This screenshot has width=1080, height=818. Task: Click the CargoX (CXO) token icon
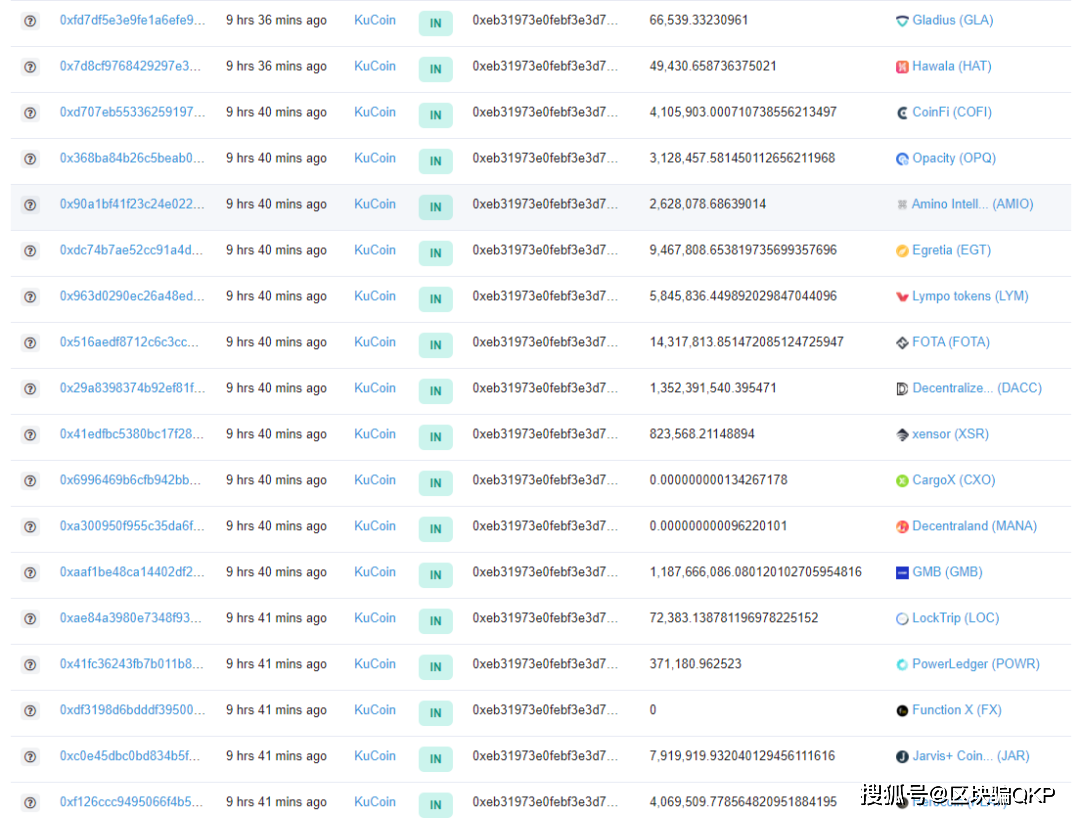[x=902, y=481]
